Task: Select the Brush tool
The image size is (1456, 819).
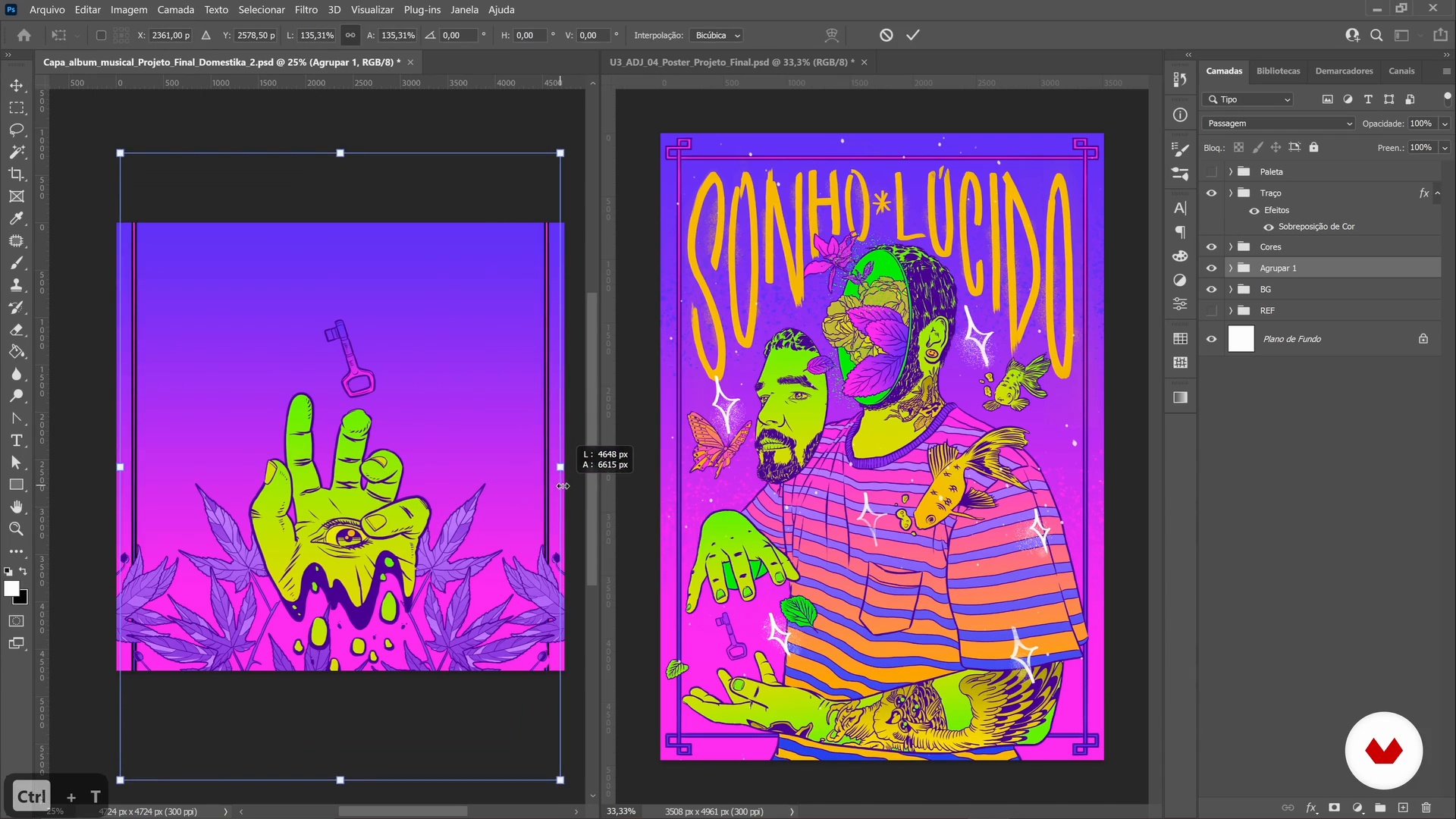Action: 16,263
